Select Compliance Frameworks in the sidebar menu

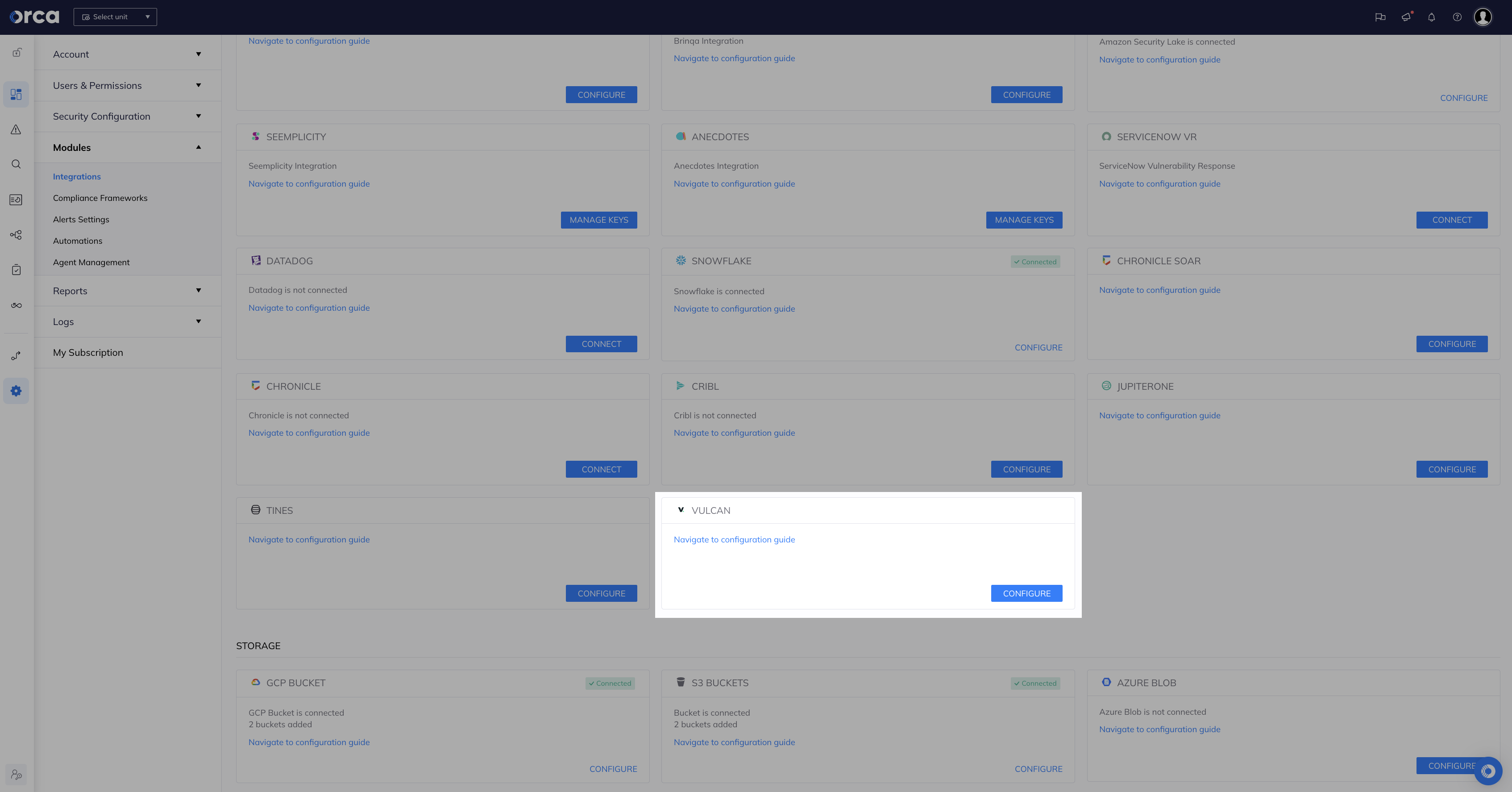(100, 198)
